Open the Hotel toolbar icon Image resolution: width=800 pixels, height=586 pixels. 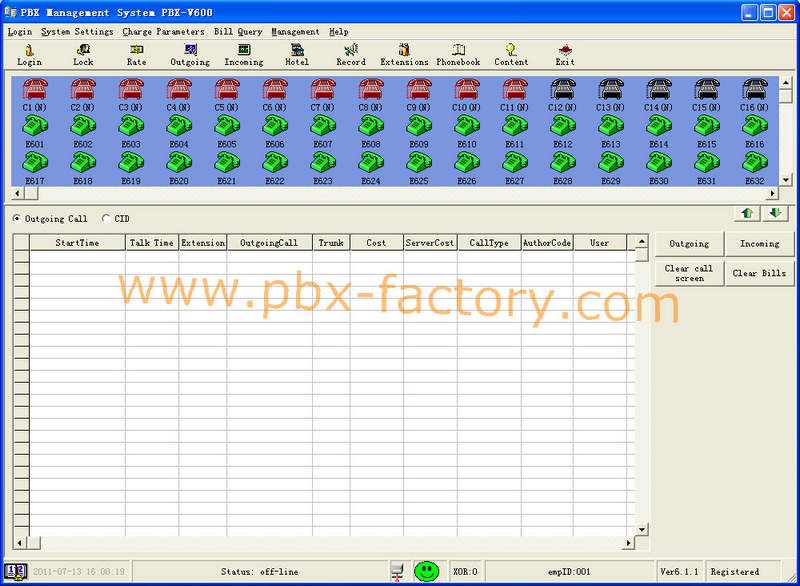coord(297,55)
